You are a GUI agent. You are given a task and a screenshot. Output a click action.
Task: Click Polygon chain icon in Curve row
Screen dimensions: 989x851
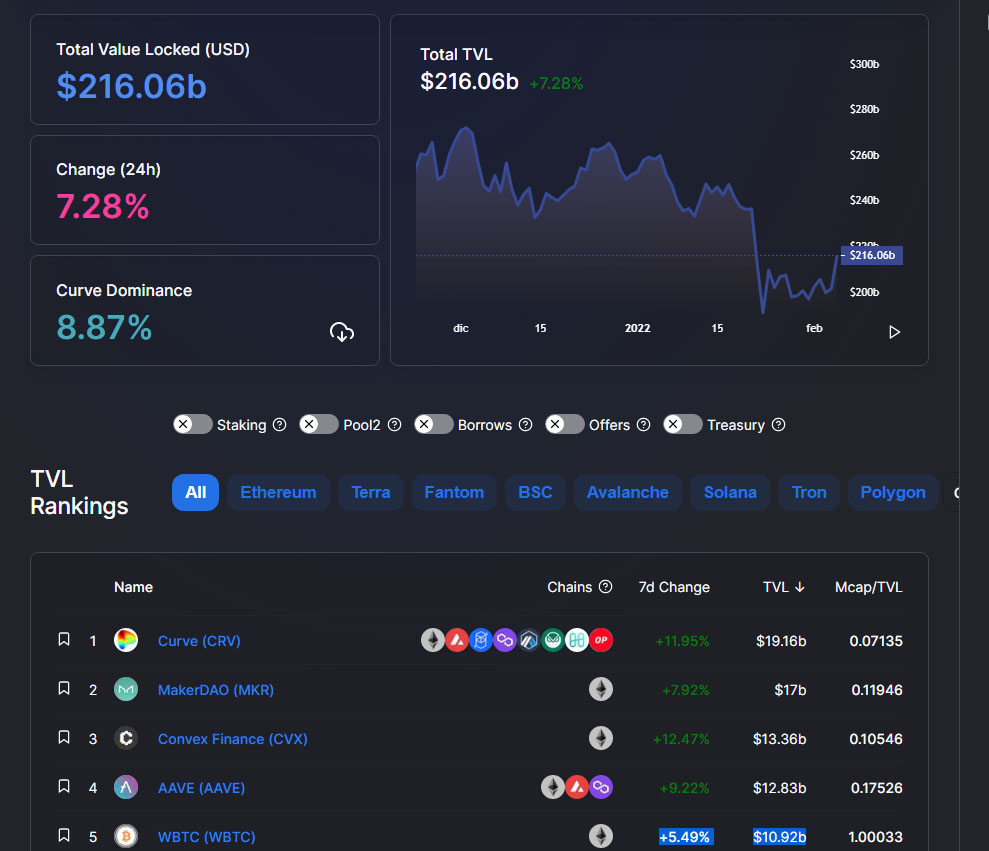pyautogui.click(x=505, y=640)
